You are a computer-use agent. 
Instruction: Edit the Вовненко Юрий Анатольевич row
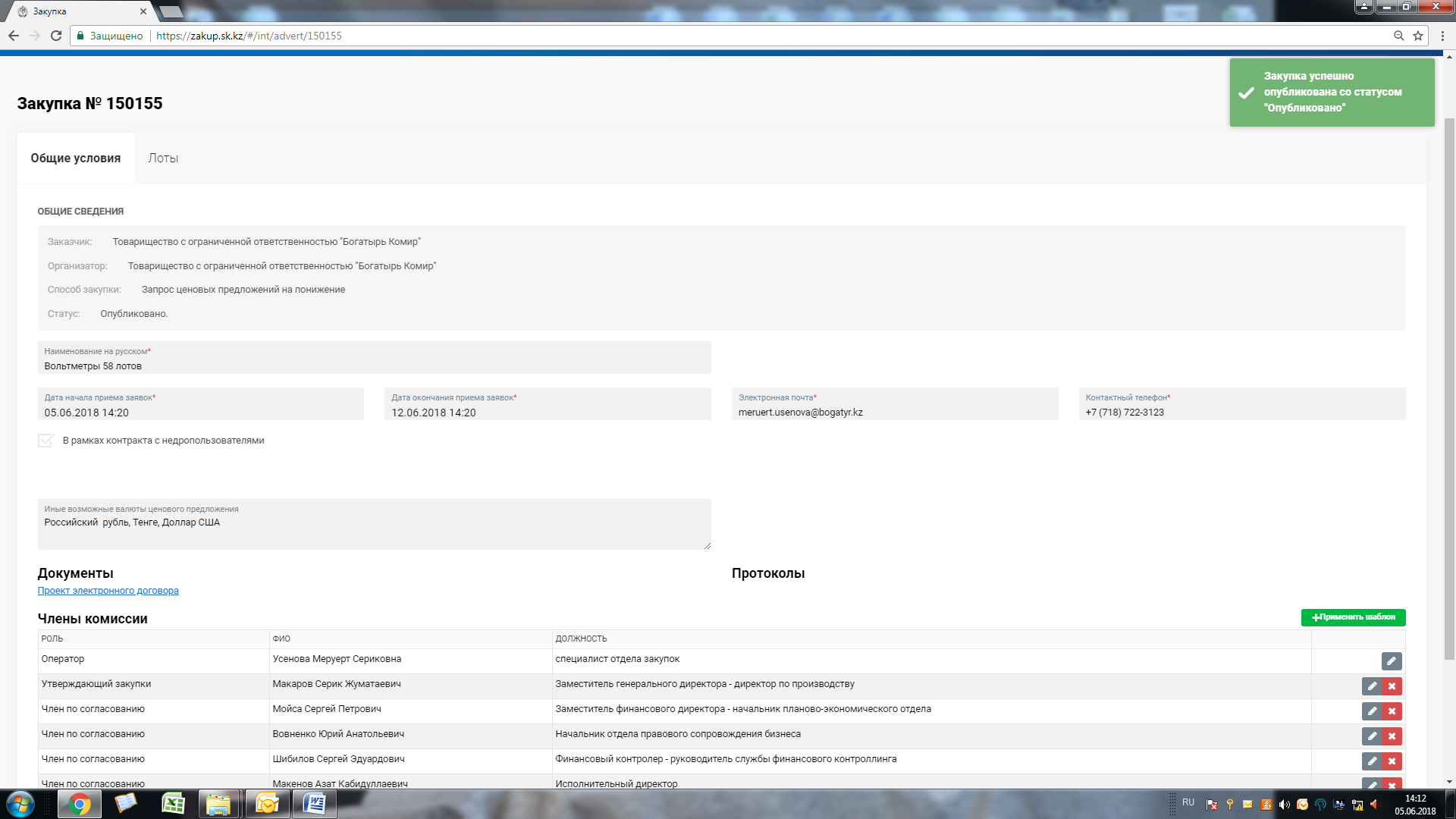coord(1372,736)
